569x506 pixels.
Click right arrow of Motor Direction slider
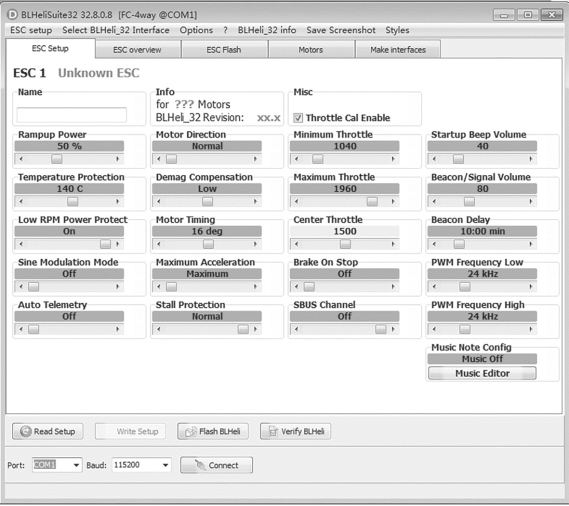tap(255, 159)
